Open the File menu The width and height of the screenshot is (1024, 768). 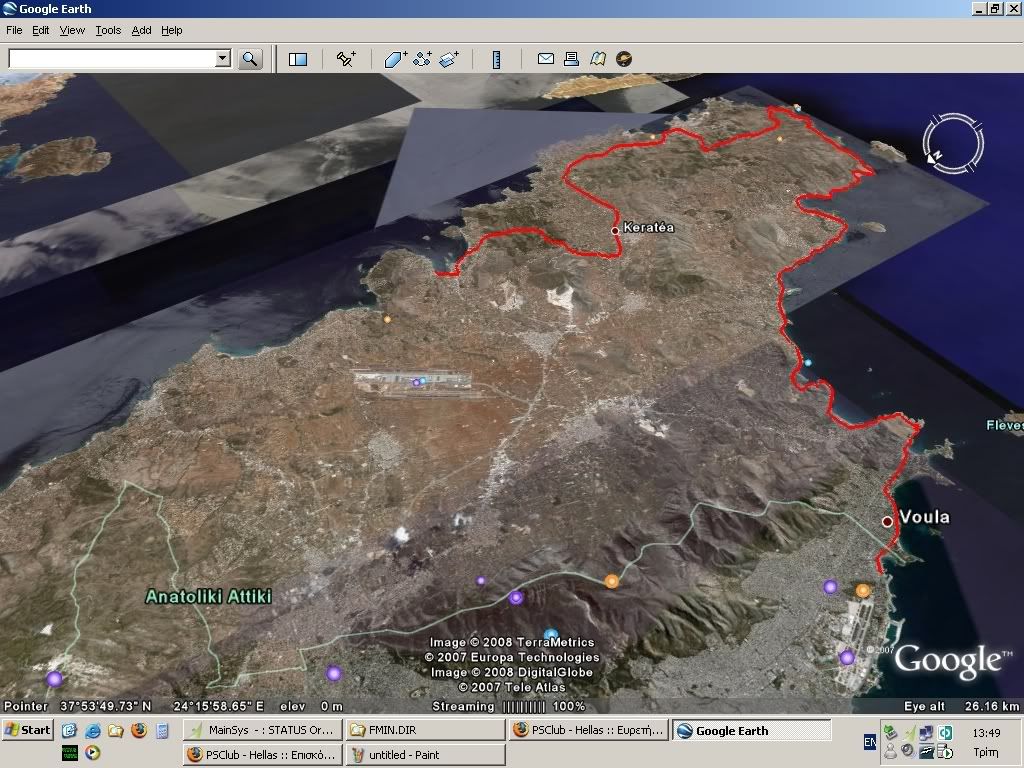click(x=14, y=30)
